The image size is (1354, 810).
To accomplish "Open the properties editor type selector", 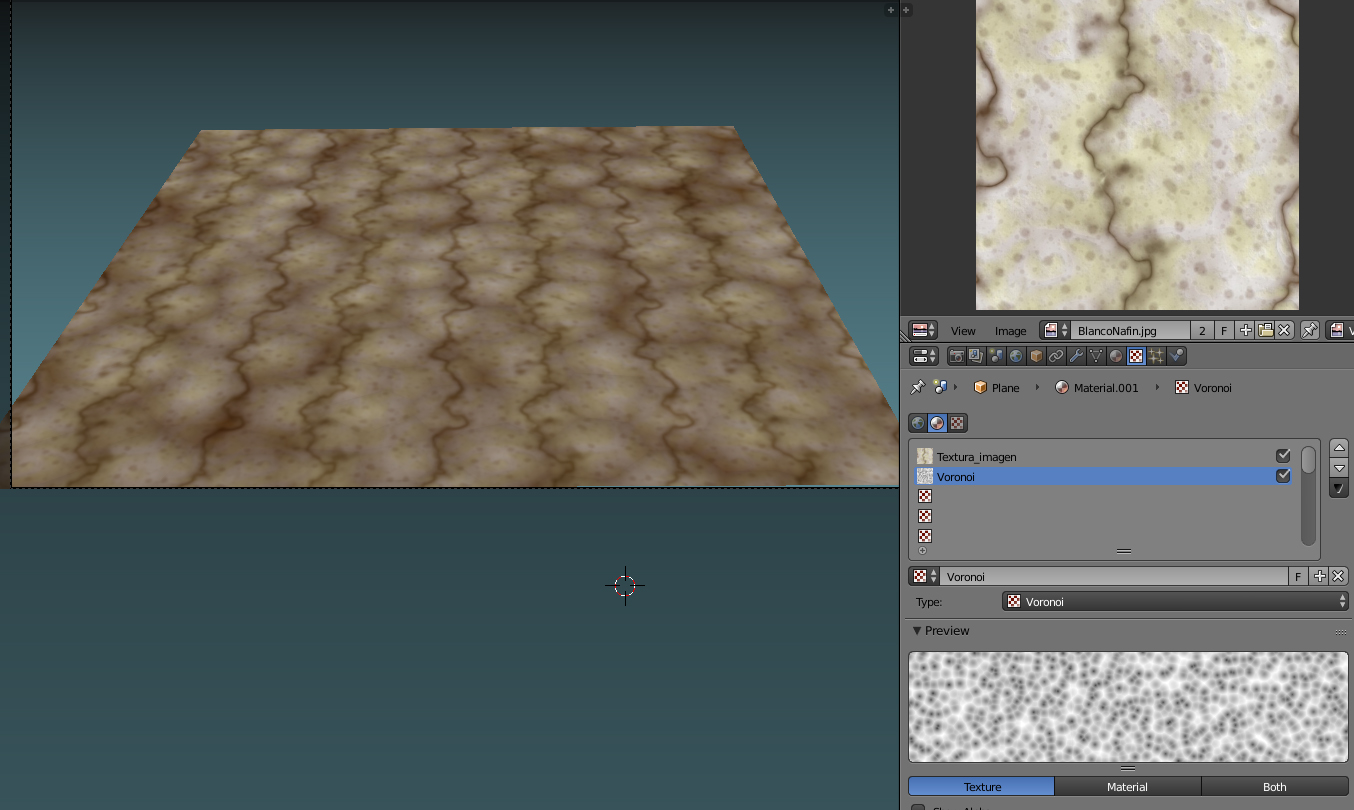I will point(923,356).
